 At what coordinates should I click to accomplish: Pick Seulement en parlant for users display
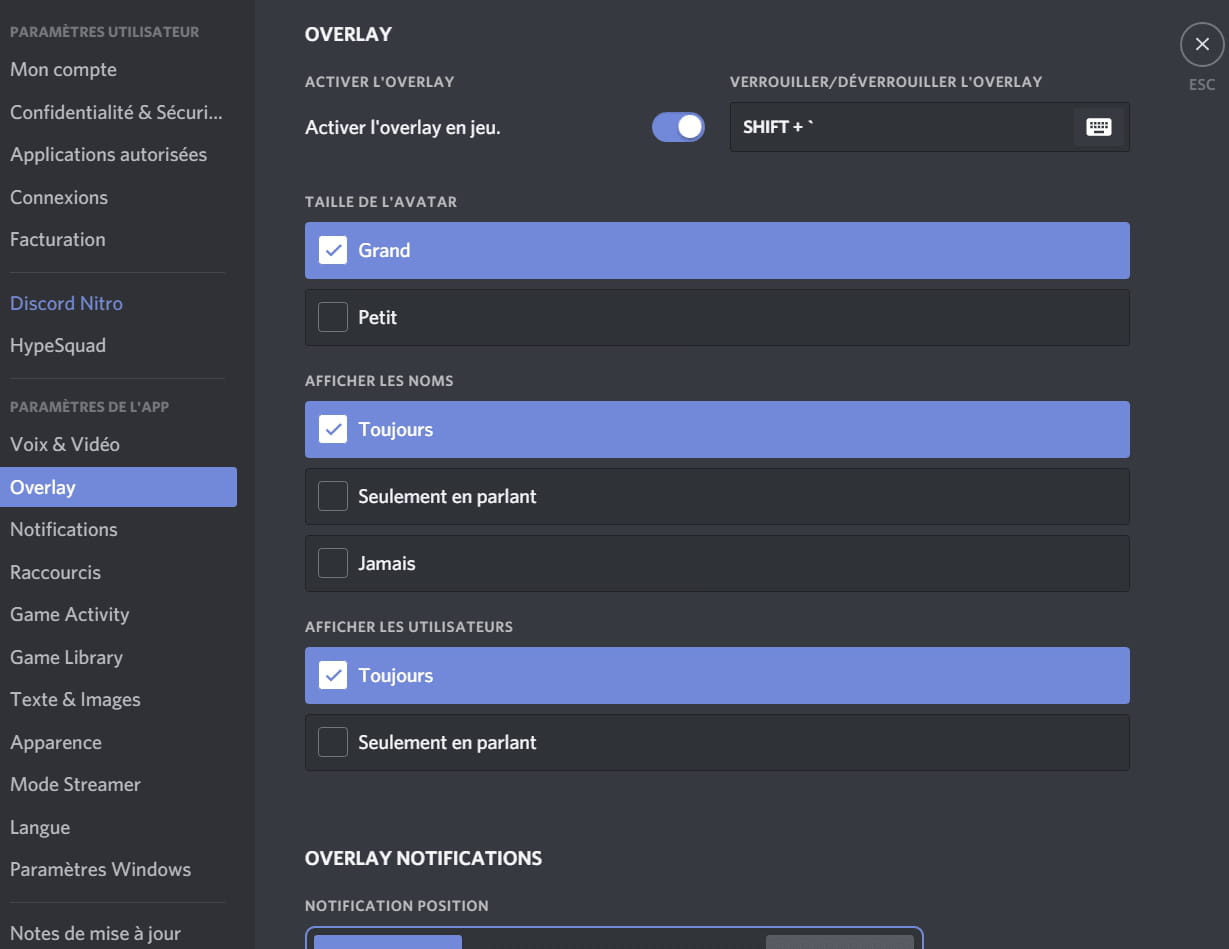pyautogui.click(x=717, y=742)
